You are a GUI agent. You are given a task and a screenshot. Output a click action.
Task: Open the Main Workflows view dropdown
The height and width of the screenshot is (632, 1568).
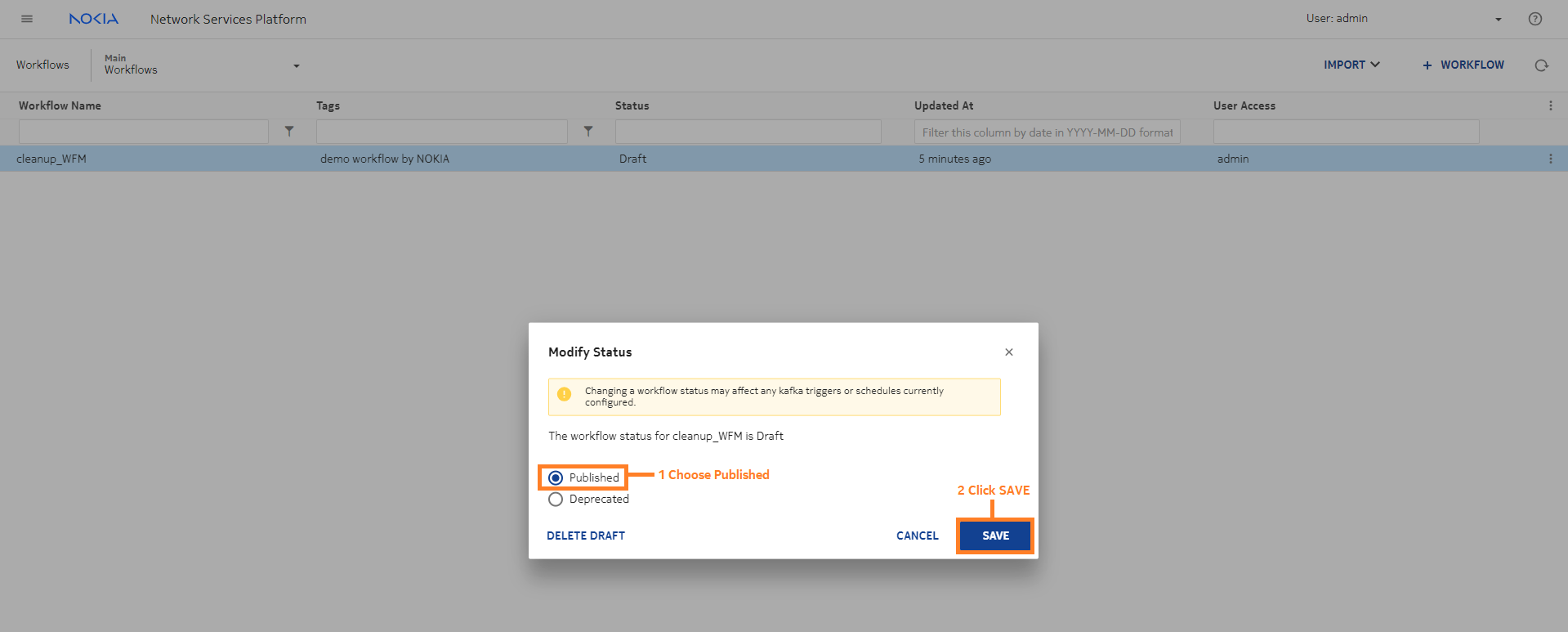pyautogui.click(x=202, y=65)
